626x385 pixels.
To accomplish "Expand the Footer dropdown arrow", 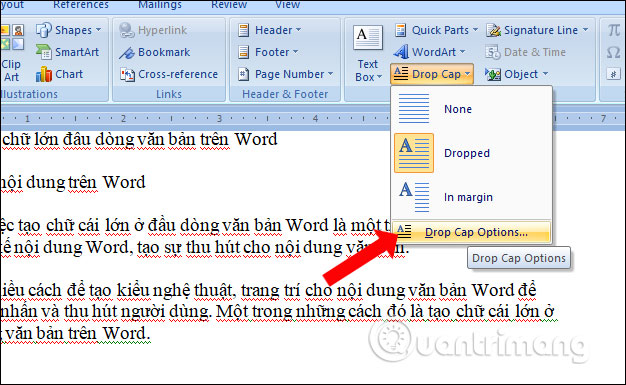I will pos(295,52).
